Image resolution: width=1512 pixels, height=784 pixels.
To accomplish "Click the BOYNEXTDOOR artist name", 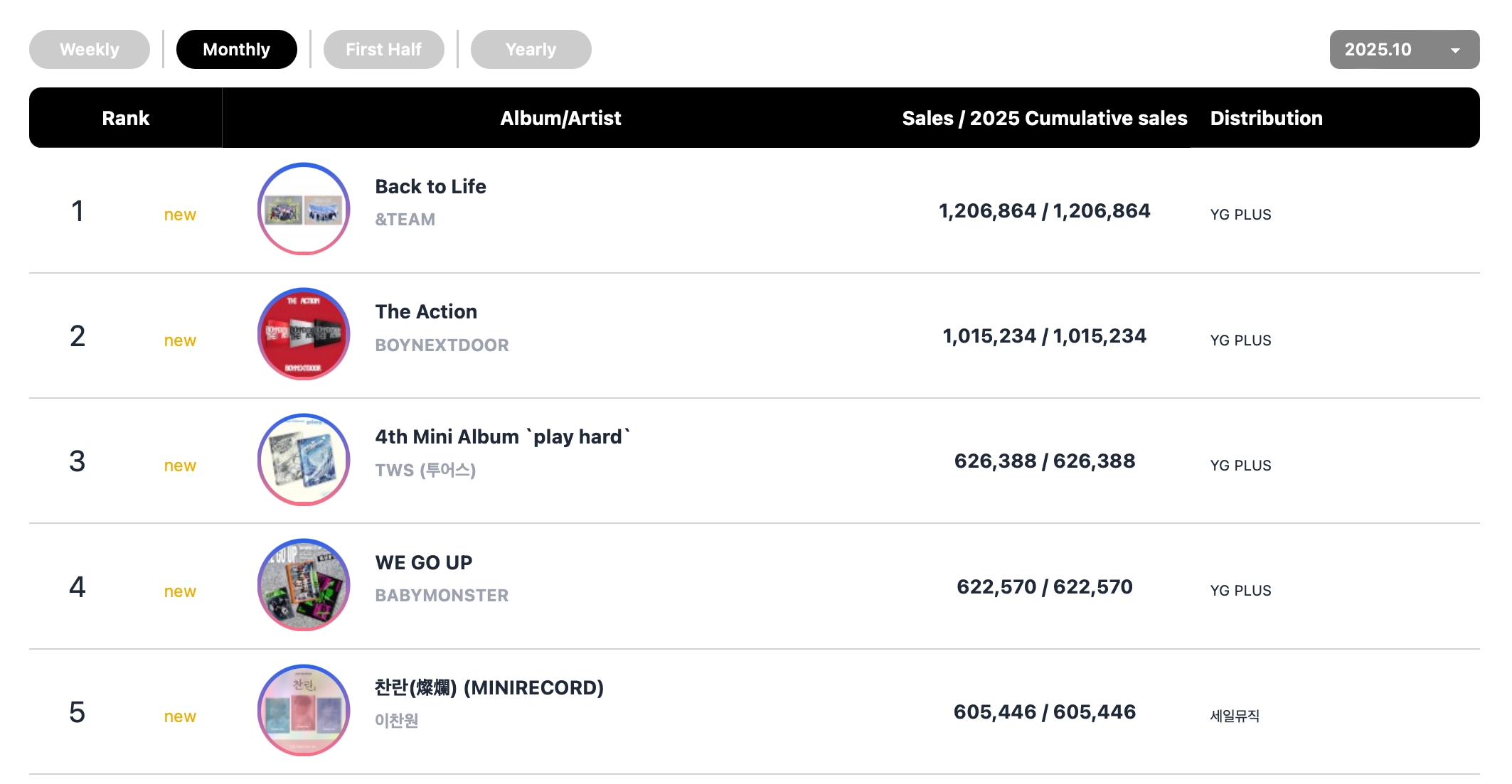I will click(x=442, y=345).
